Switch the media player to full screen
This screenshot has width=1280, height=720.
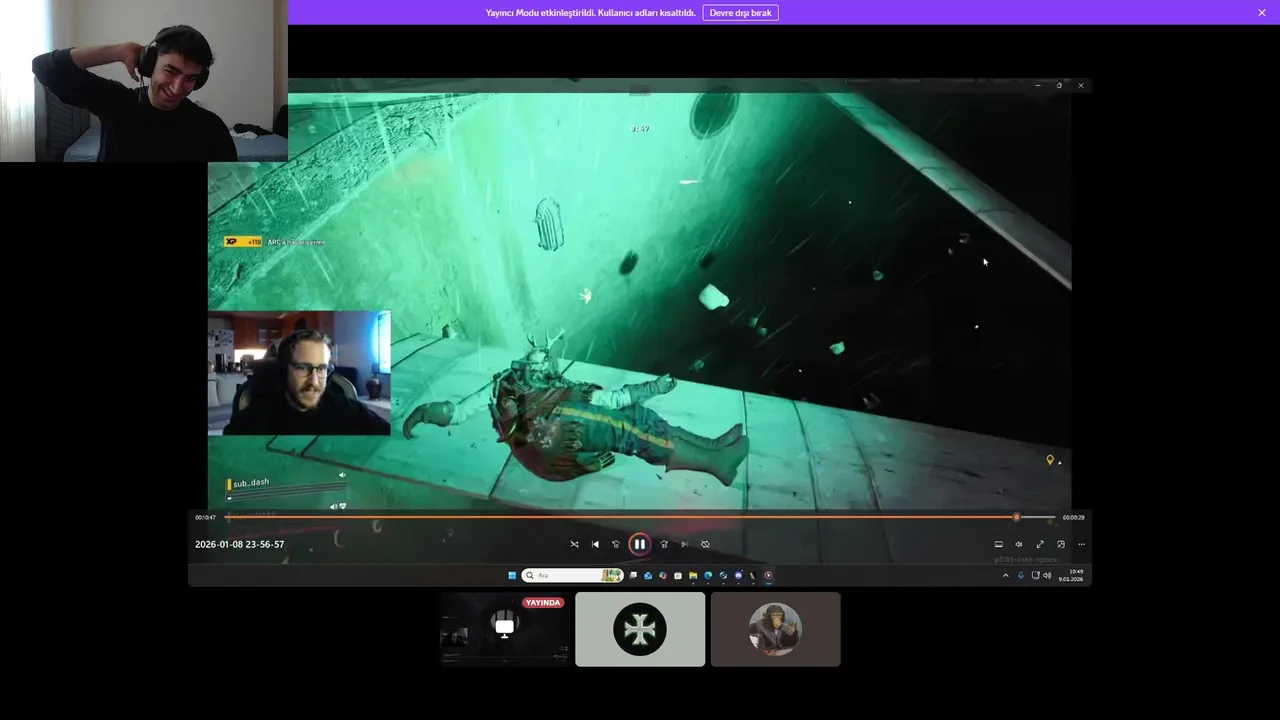tap(1040, 544)
